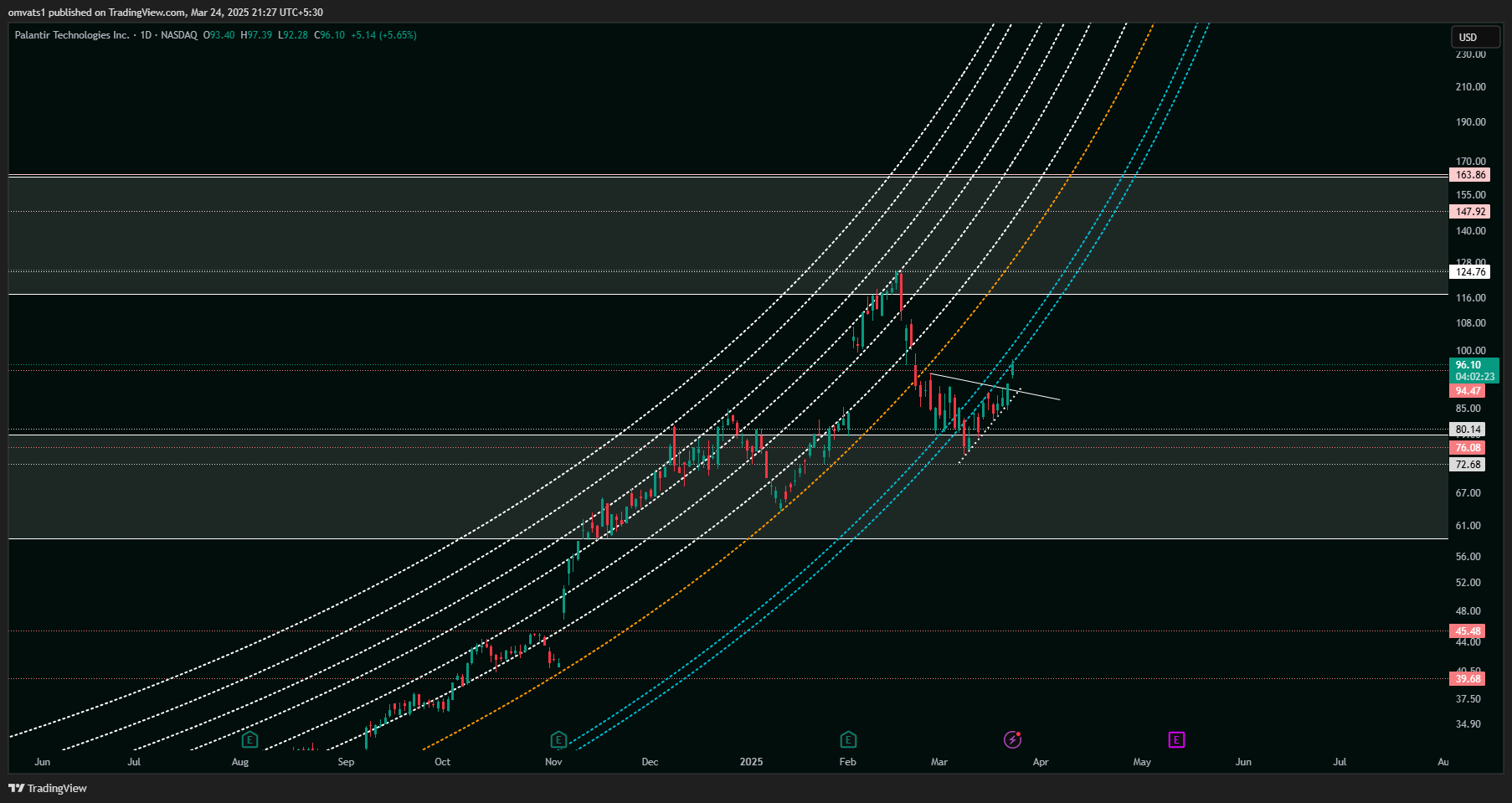The height and width of the screenshot is (803, 1512).
Task: Click the lightning bolt event marker
Action: [1012, 739]
